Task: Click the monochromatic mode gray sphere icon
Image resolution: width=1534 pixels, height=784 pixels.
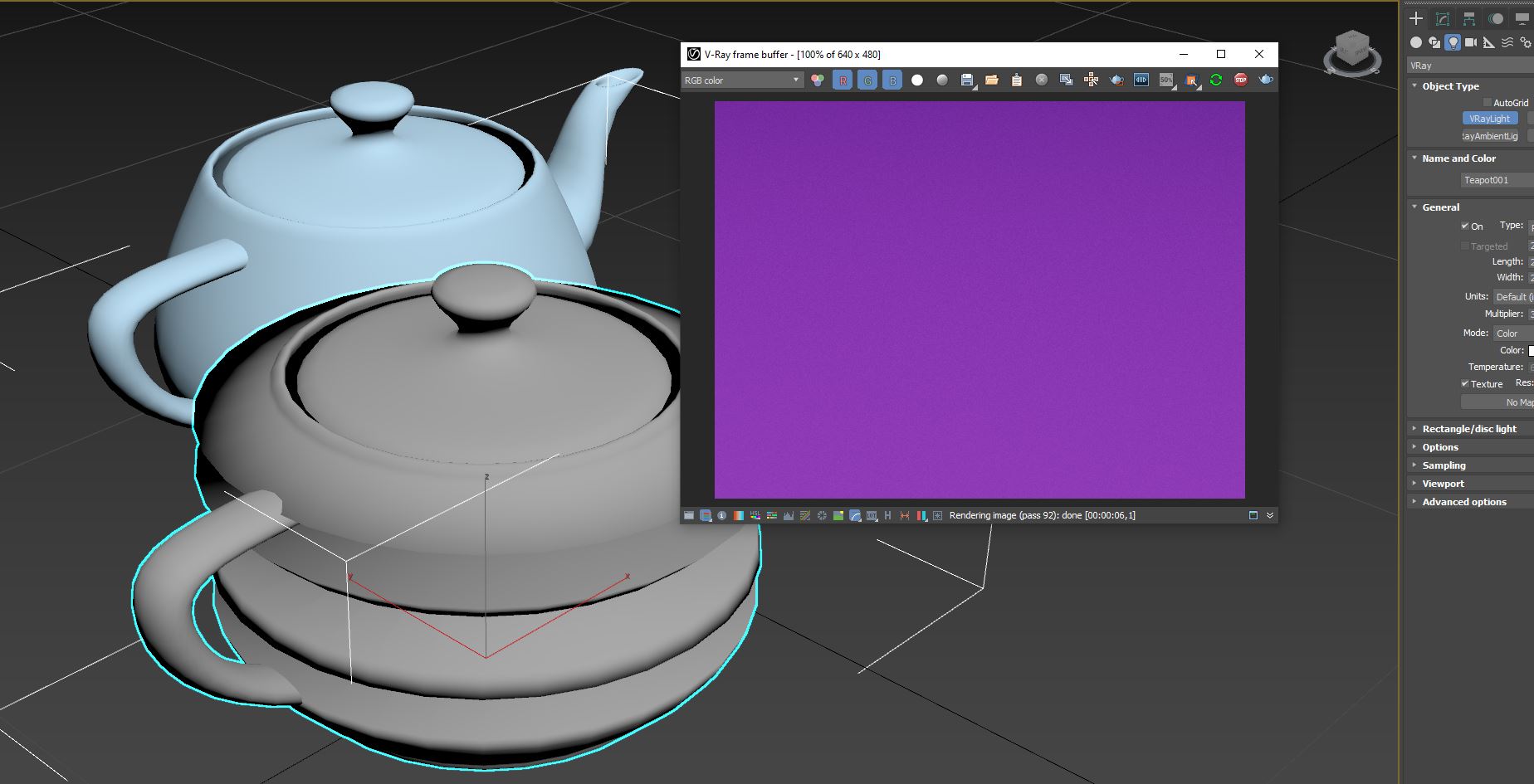Action: click(x=942, y=80)
